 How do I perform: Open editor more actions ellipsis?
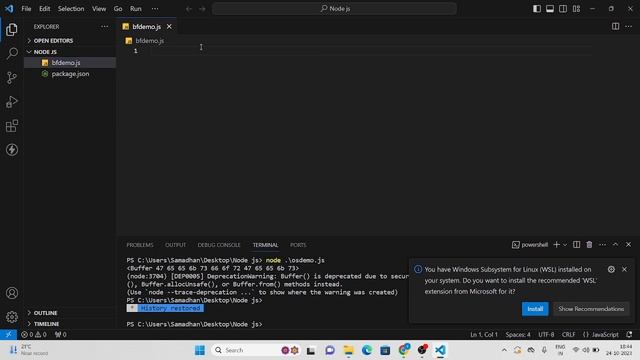click(629, 27)
